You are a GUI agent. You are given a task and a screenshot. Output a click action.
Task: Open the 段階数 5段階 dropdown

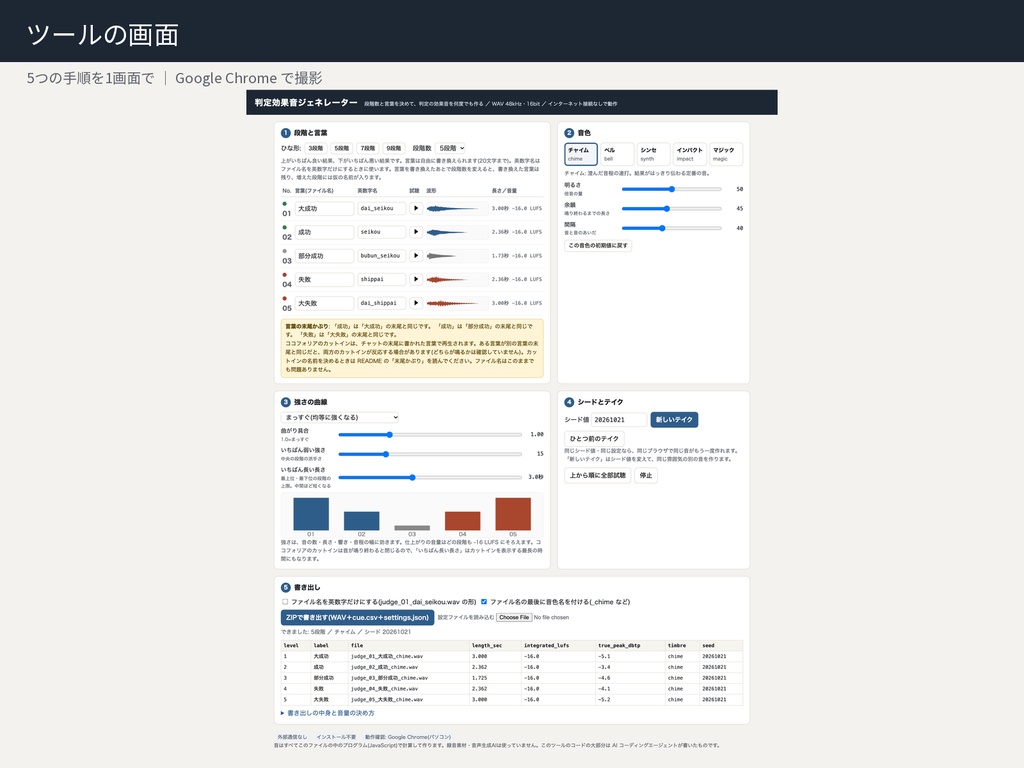coord(451,148)
